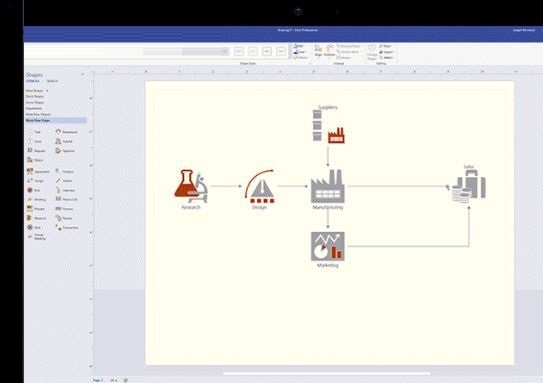The height and width of the screenshot is (383, 543).
Task: Open the Line dropdown in Shape Styles
Action: pos(300,52)
